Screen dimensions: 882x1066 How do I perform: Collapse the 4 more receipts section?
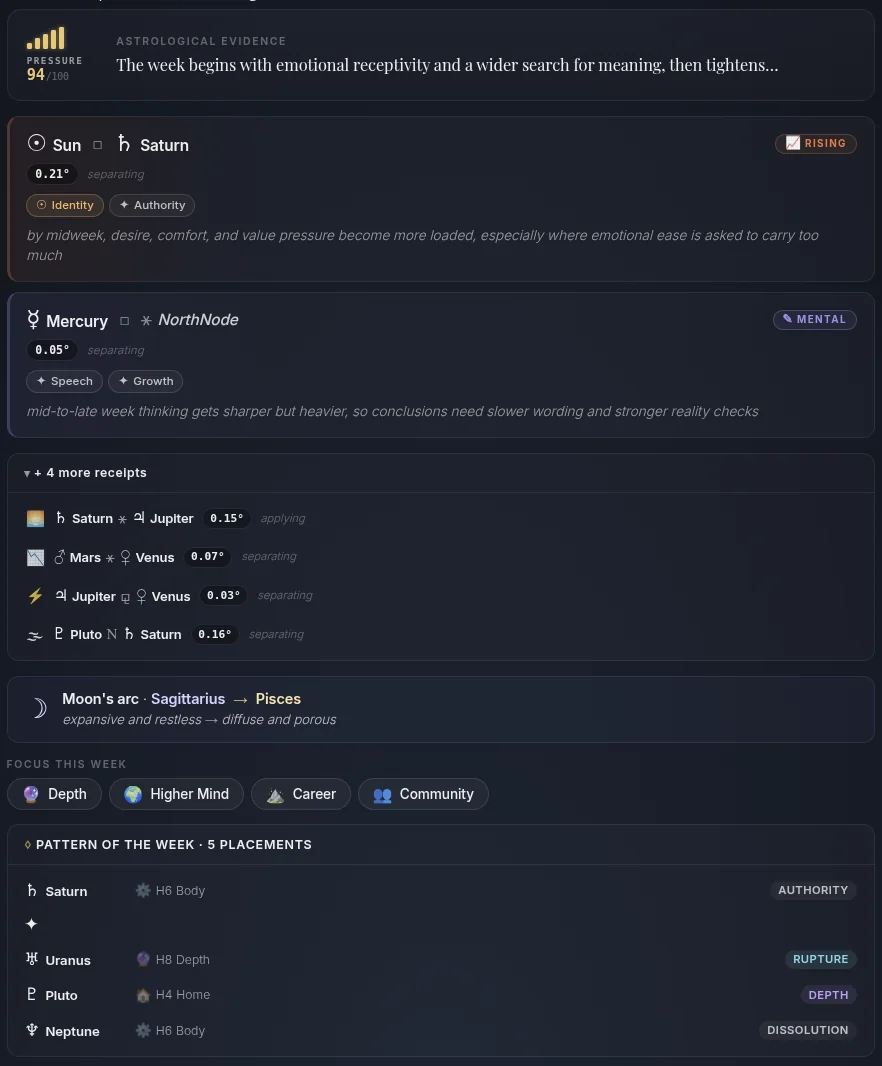tap(86, 473)
